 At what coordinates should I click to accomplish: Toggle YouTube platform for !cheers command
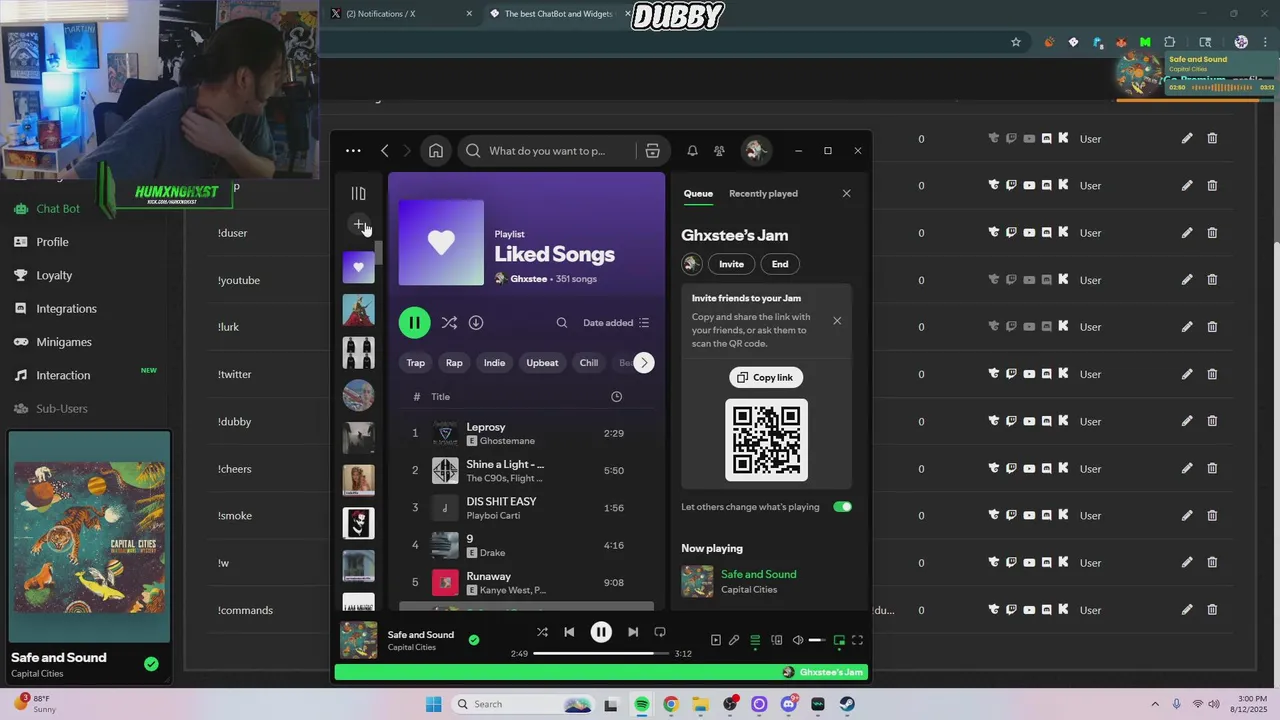pos(1029,468)
